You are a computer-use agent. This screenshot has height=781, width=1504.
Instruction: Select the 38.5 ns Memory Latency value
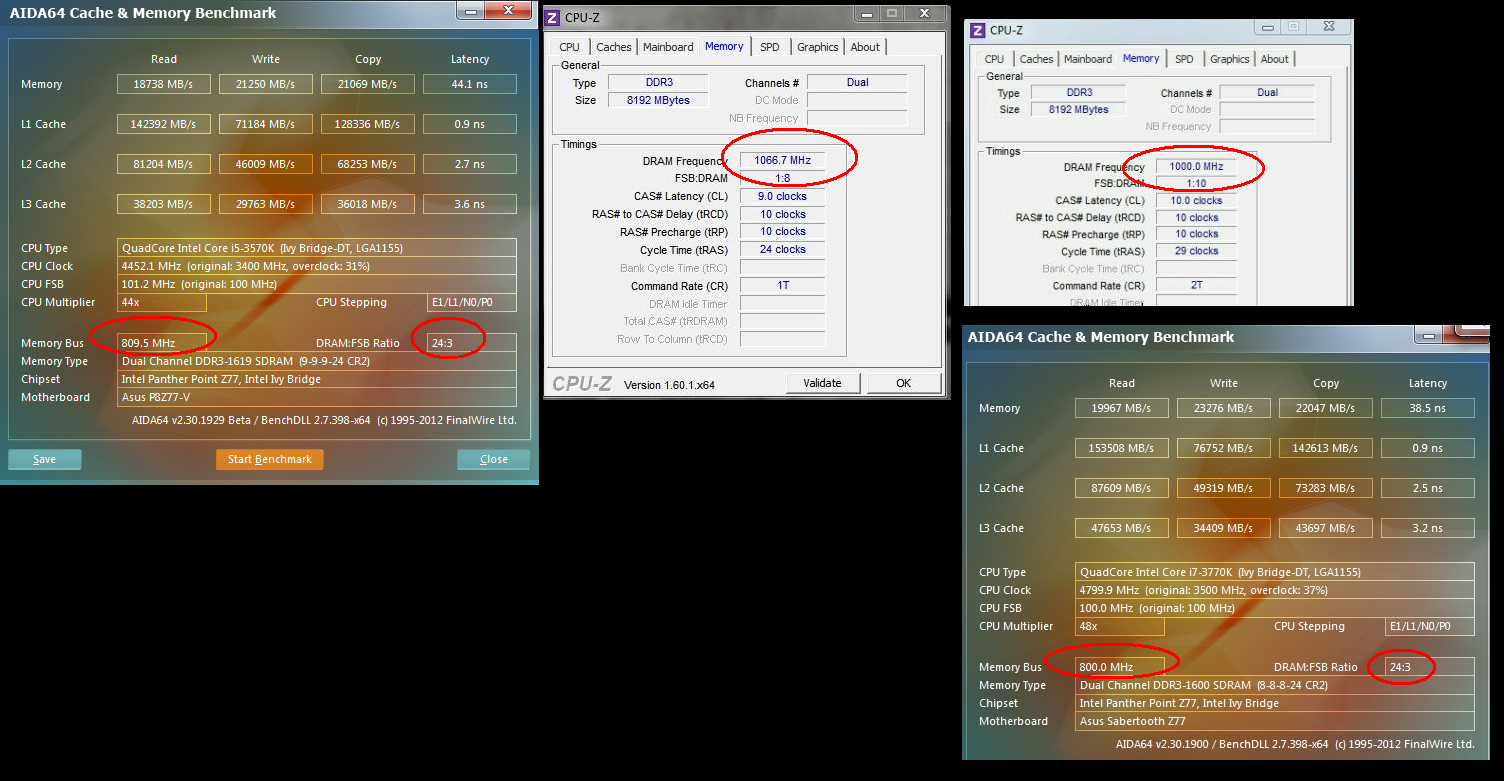point(1428,408)
